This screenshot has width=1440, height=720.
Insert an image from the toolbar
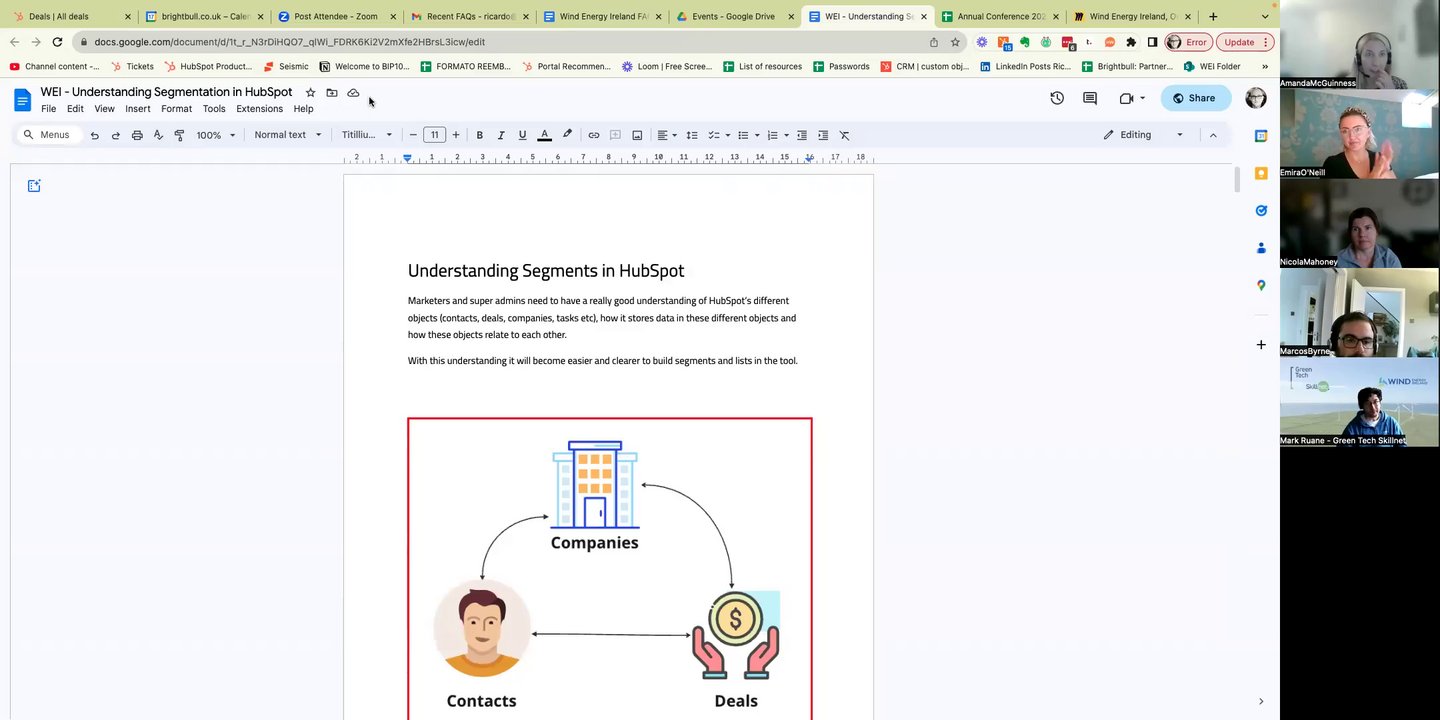637,135
